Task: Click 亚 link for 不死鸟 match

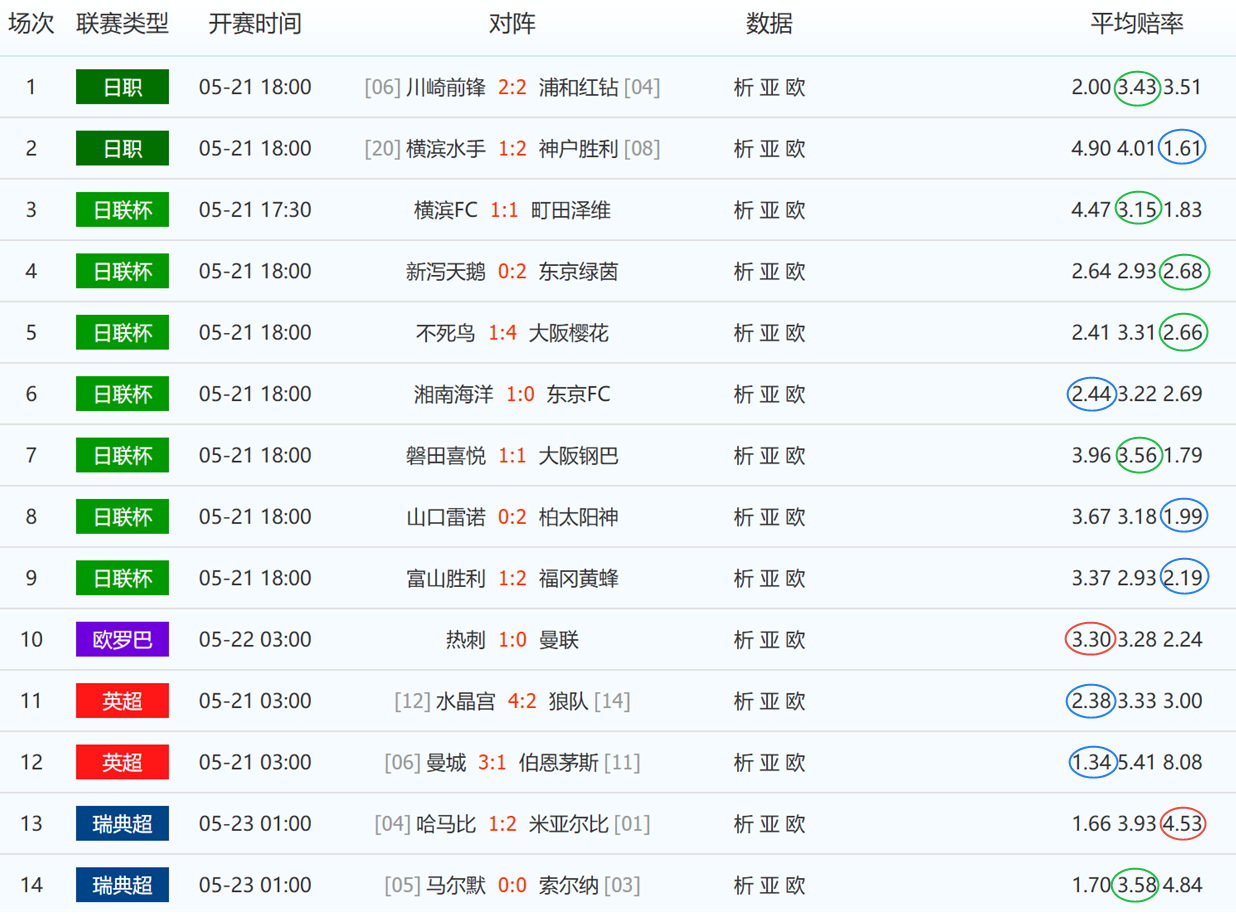Action: pos(769,333)
